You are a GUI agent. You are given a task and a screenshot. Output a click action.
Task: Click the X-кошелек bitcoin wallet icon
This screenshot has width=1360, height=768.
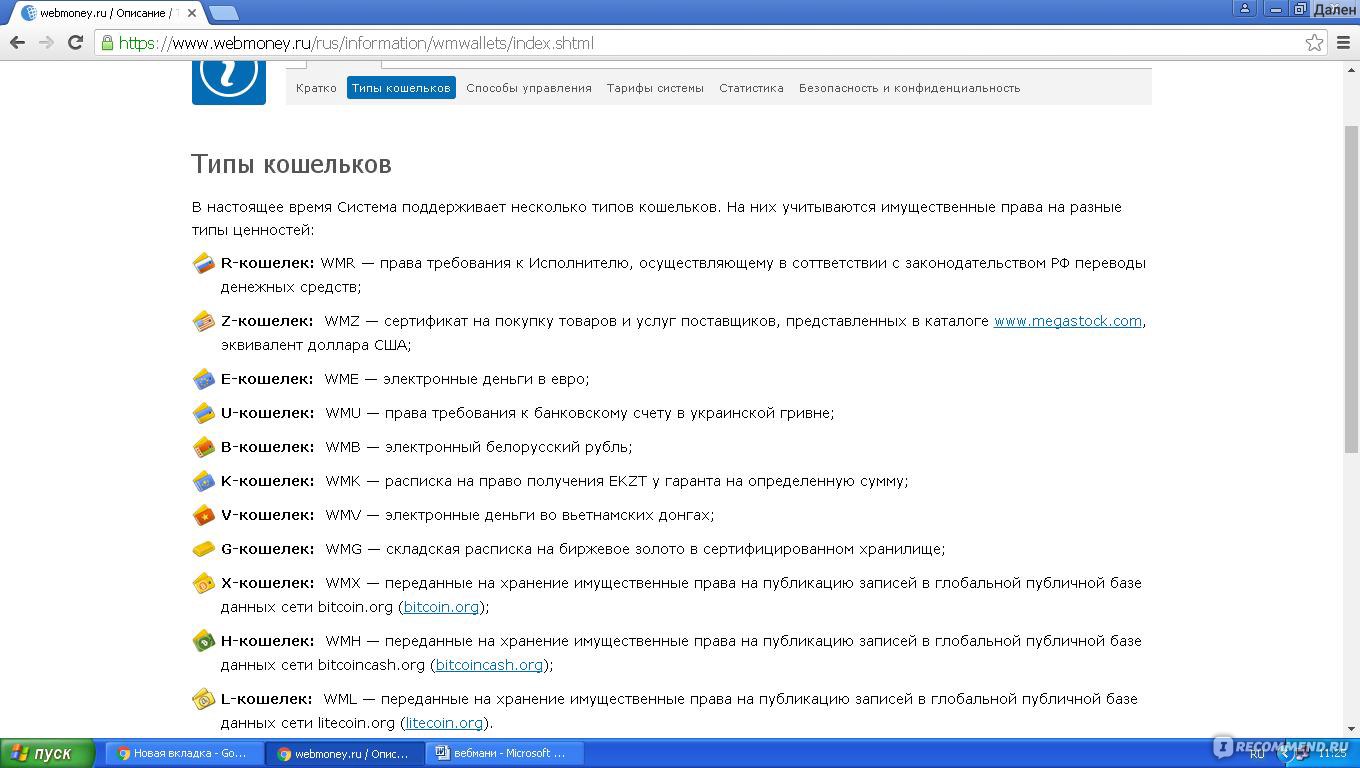[204, 583]
